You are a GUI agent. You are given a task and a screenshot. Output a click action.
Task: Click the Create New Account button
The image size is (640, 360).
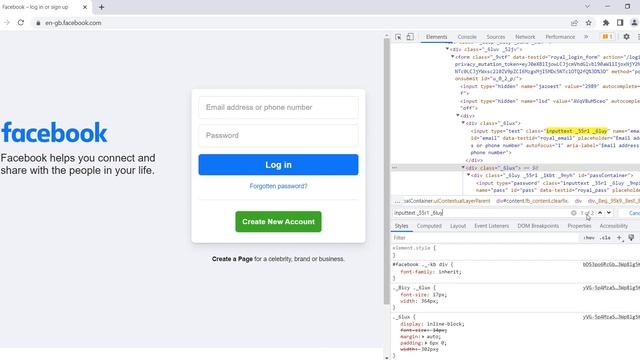click(278, 222)
